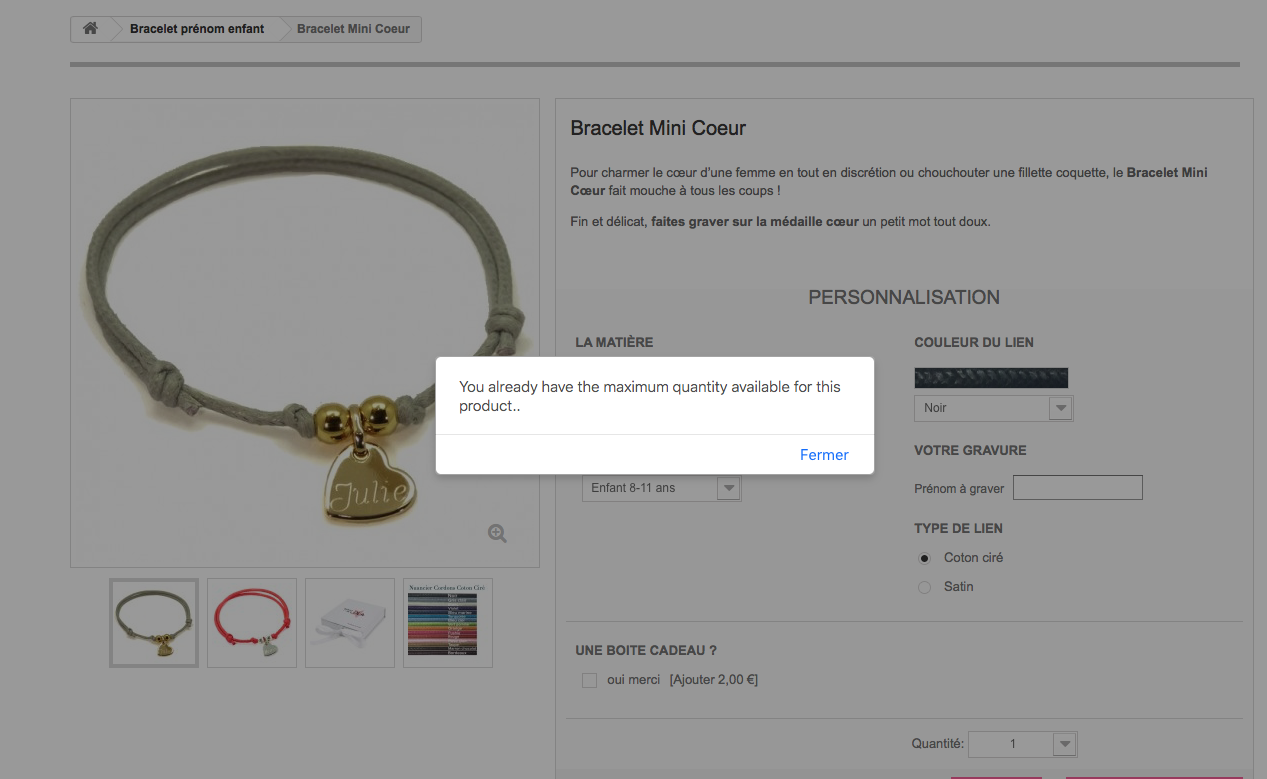Select the Coton ciré radio button

point(924,558)
